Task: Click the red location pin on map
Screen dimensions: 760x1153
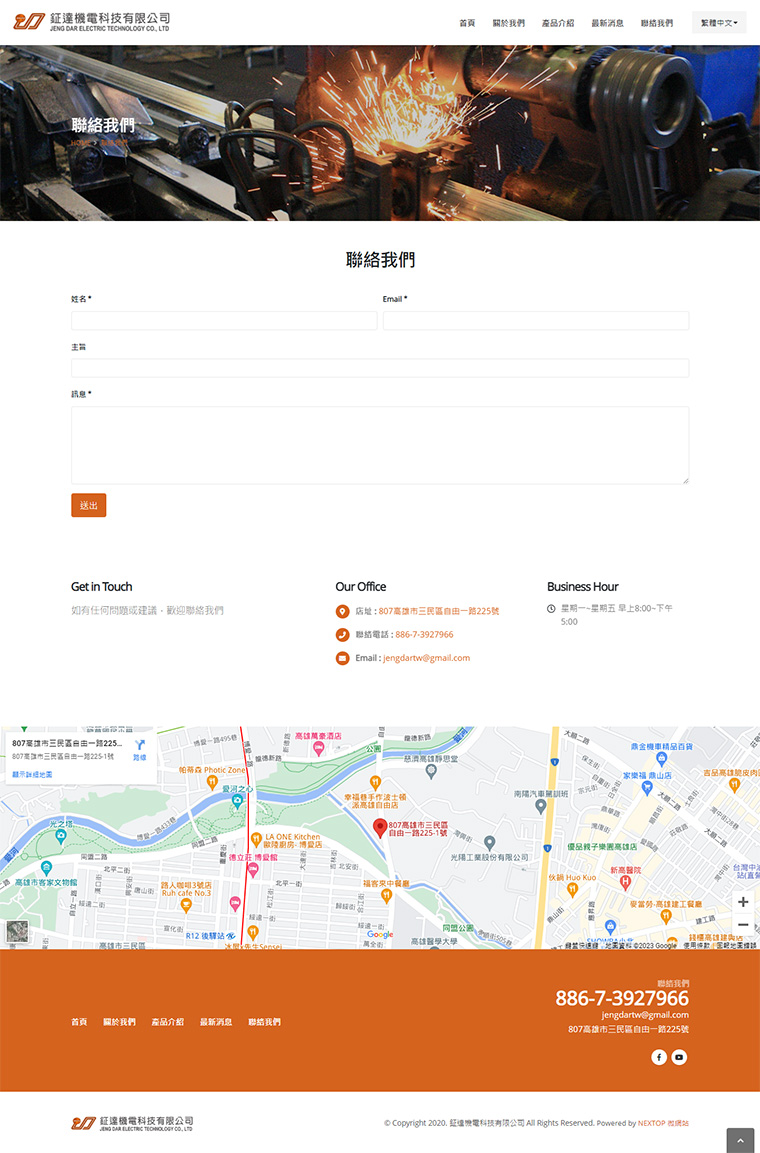Action: (x=380, y=827)
